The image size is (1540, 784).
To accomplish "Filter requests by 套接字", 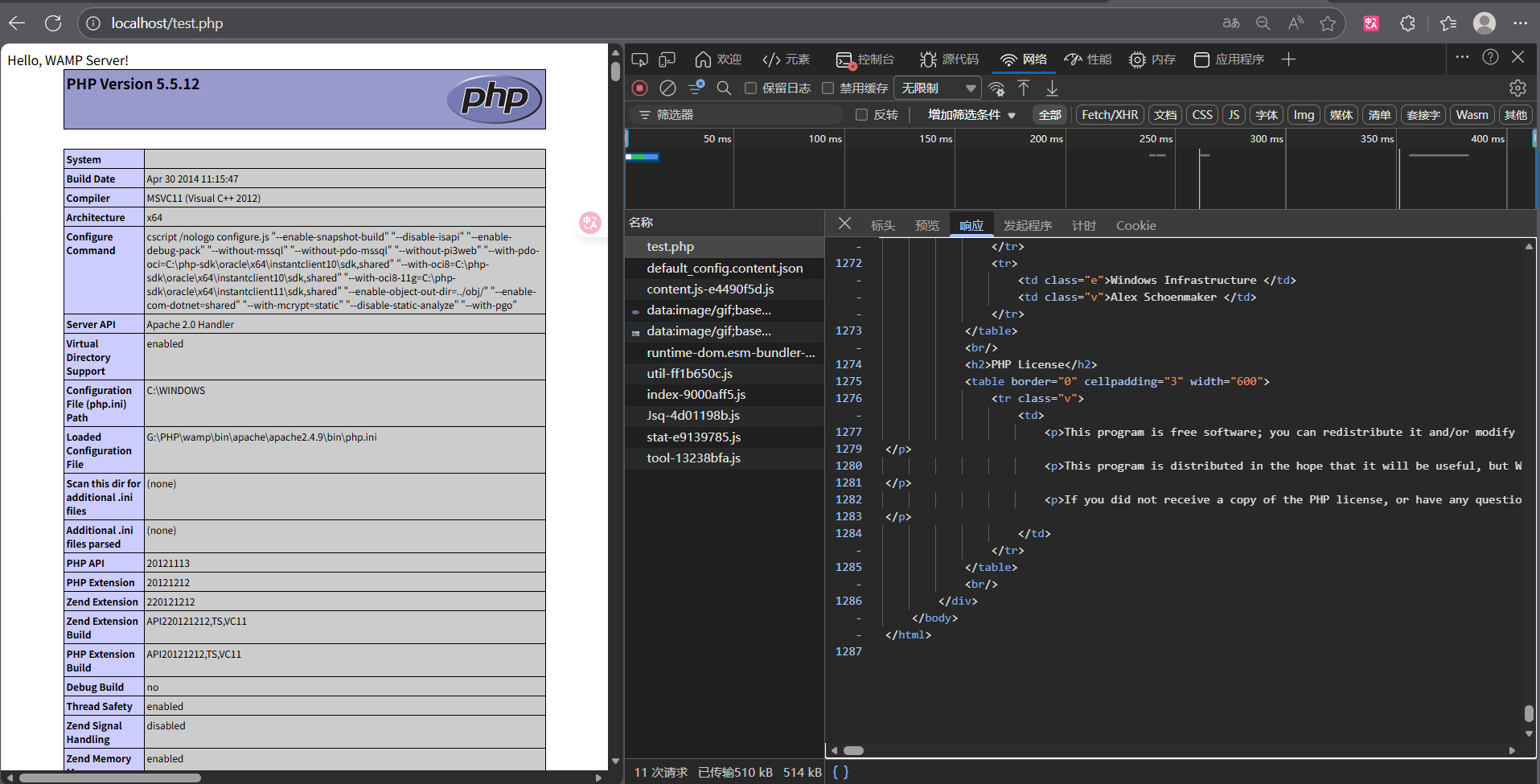I will coord(1423,115).
